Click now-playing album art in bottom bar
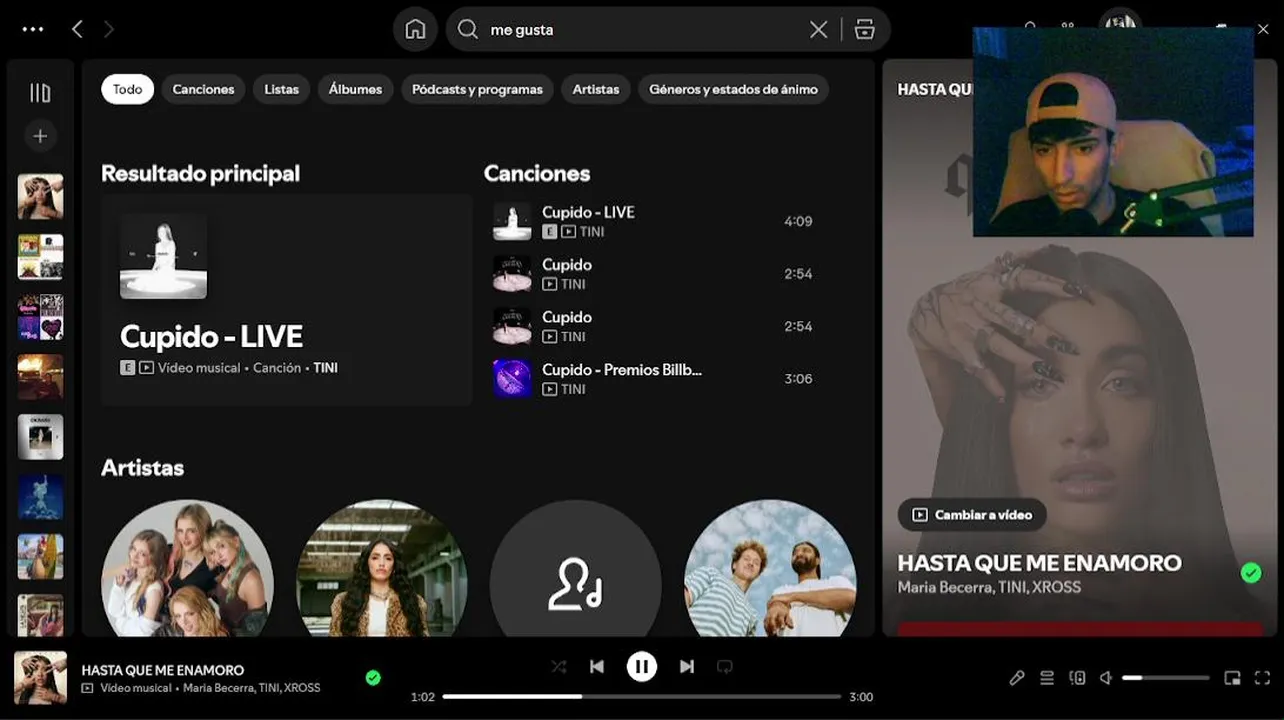 pos(40,677)
